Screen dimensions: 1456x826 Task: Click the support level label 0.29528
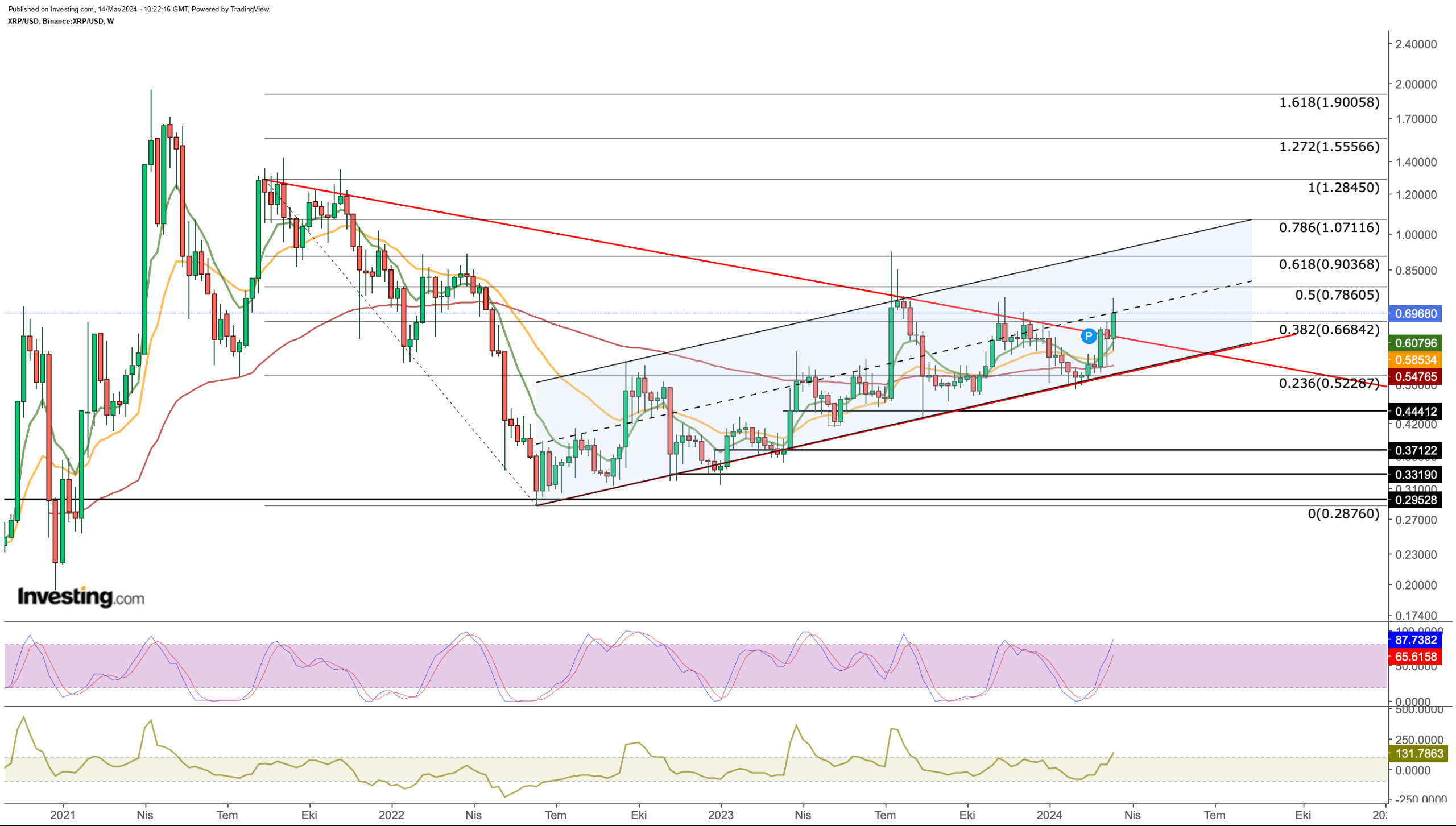pos(1415,500)
